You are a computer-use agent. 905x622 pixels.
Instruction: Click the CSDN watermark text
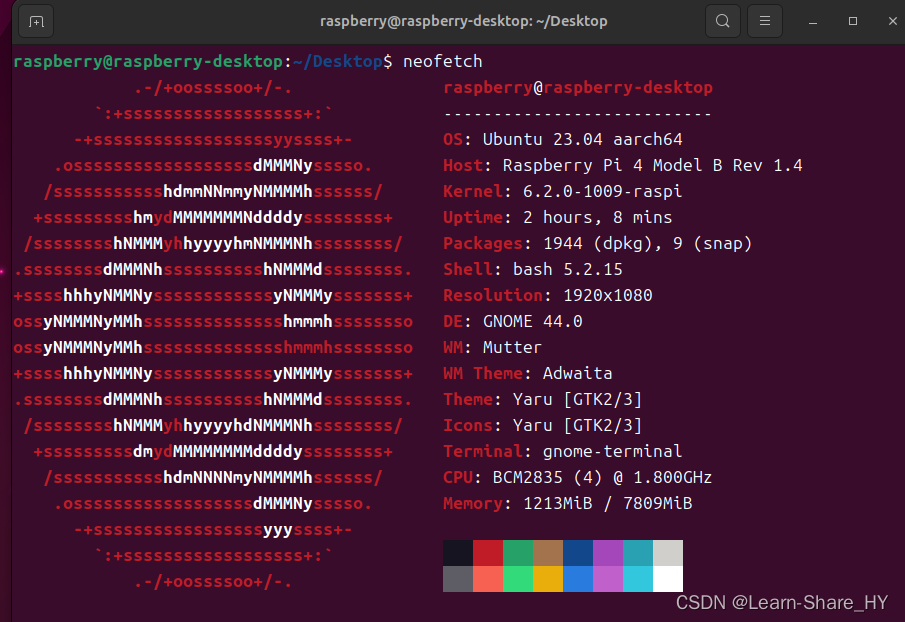782,602
